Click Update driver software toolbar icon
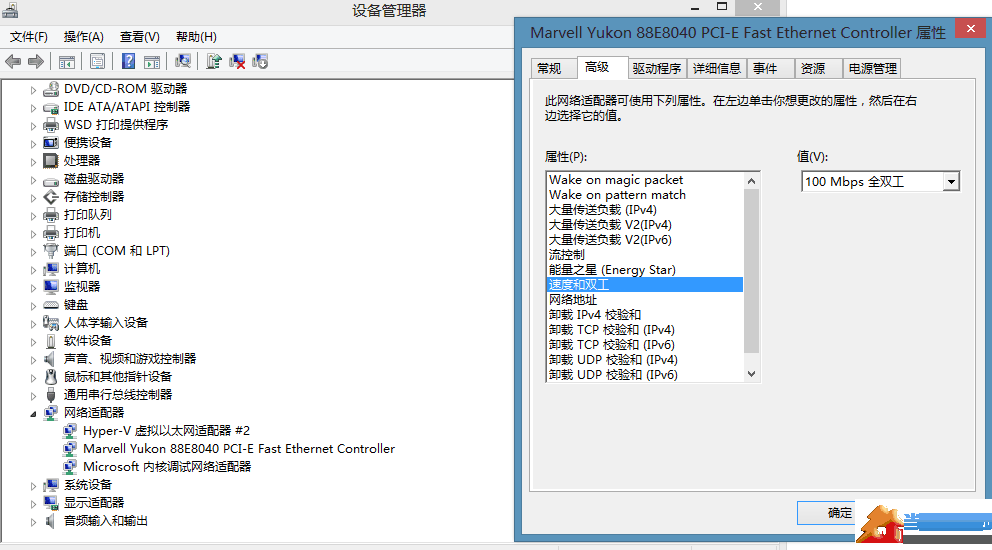Screen dimensions: 992x550 pos(213,61)
